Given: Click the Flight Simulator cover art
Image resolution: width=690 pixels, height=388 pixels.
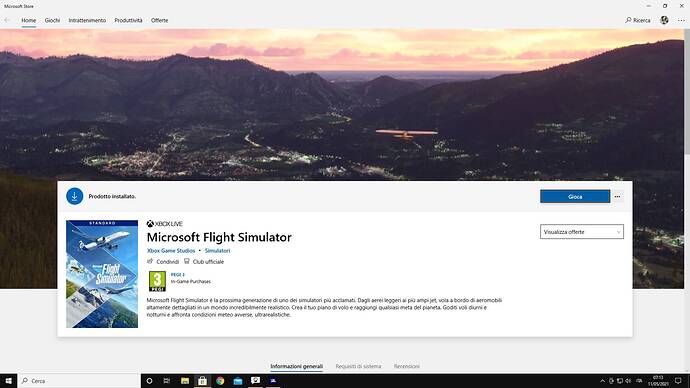Looking at the screenshot, I should point(102,274).
